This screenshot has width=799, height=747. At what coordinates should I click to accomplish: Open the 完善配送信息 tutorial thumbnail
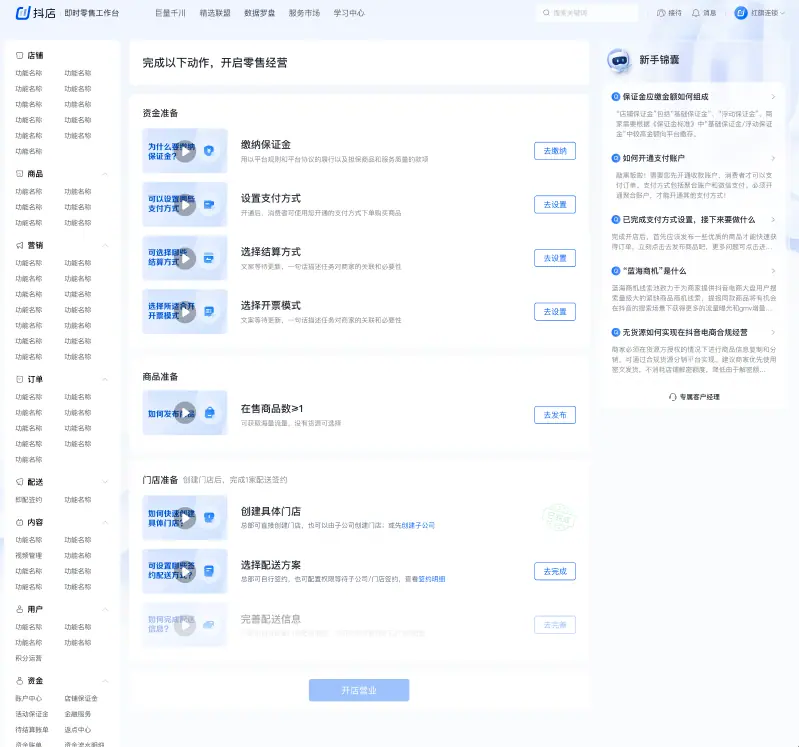pos(184,625)
